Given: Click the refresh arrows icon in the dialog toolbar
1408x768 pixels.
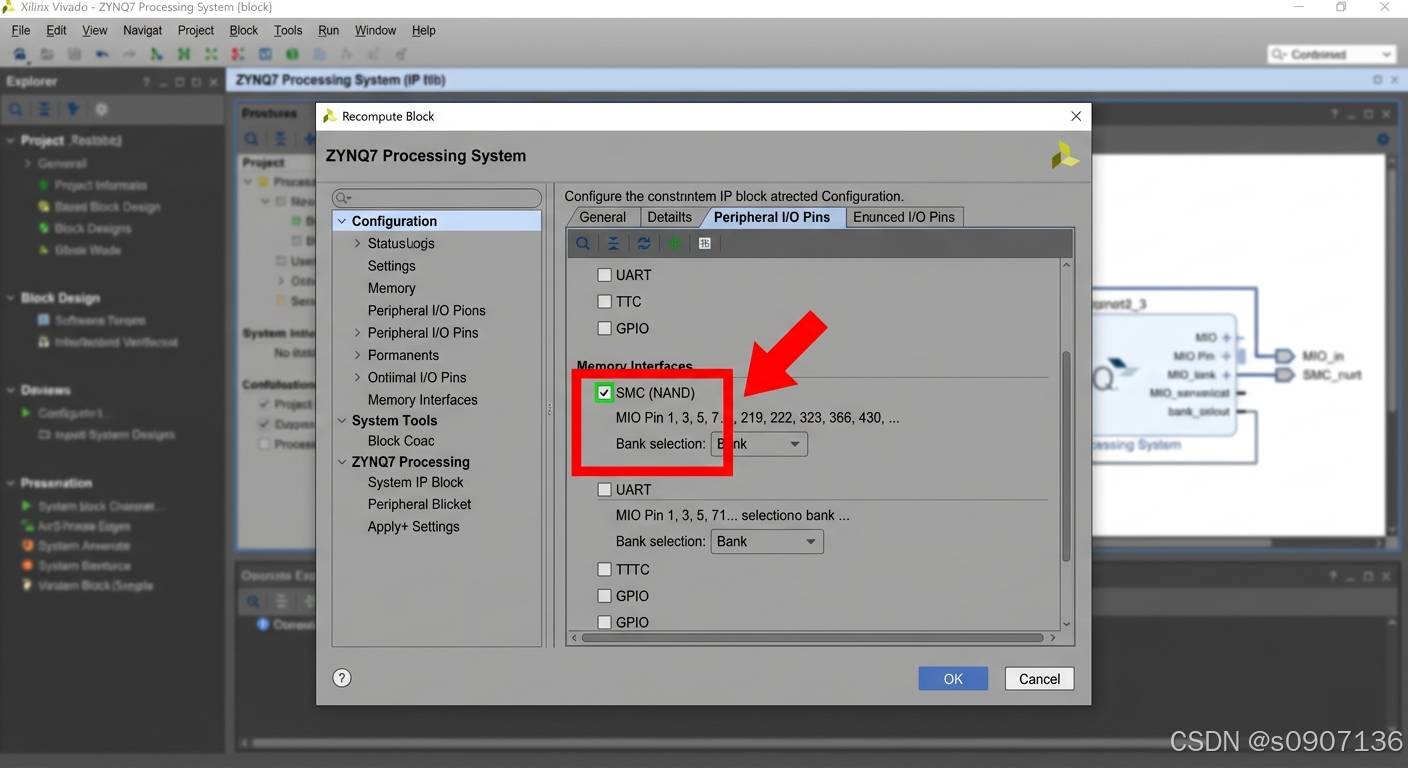Looking at the screenshot, I should click(x=644, y=243).
